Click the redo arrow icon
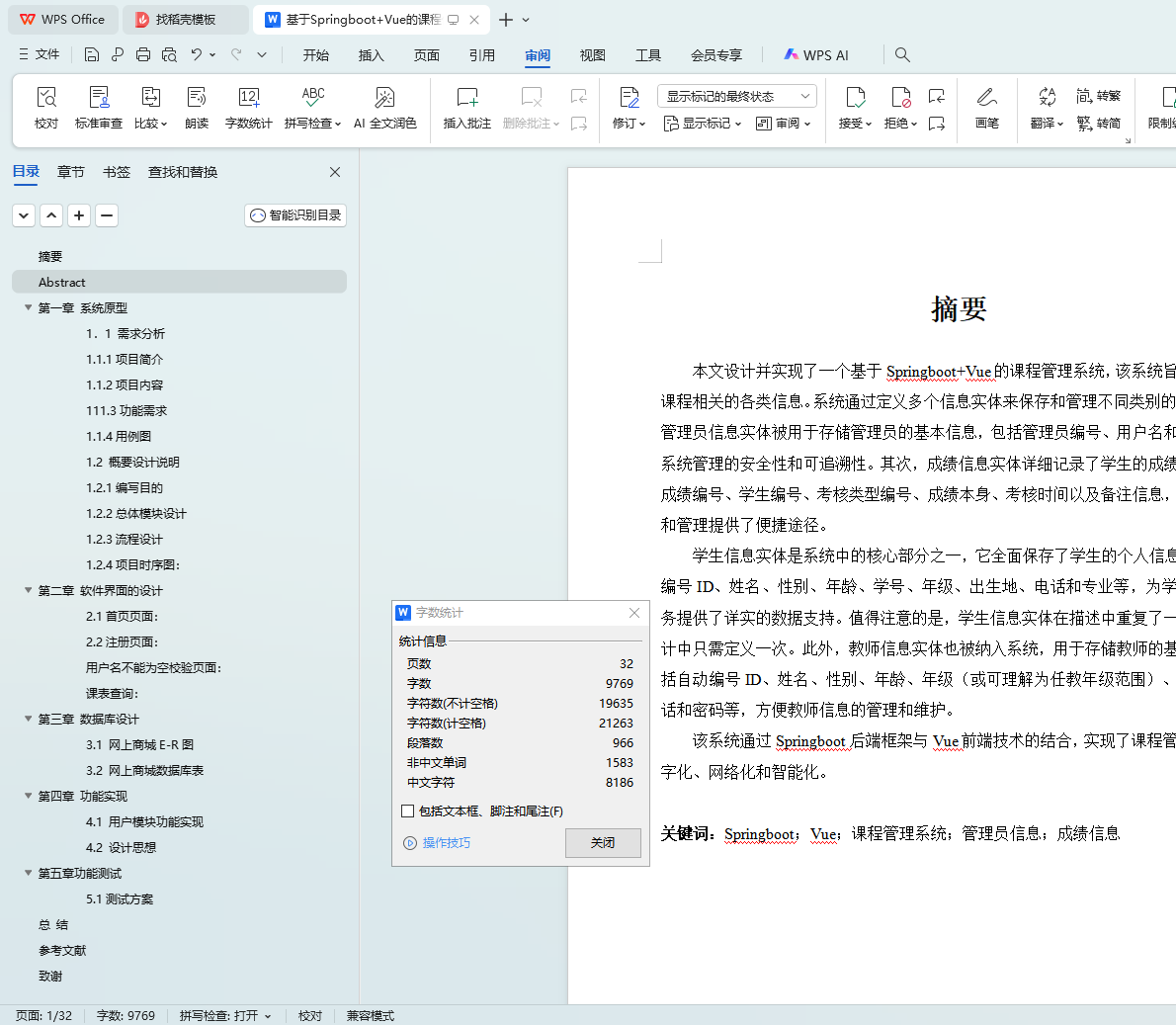 pyautogui.click(x=236, y=54)
